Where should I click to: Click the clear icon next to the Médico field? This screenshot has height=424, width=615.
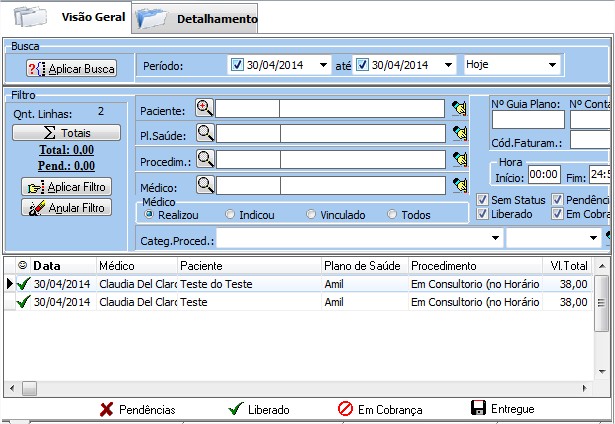(x=459, y=184)
